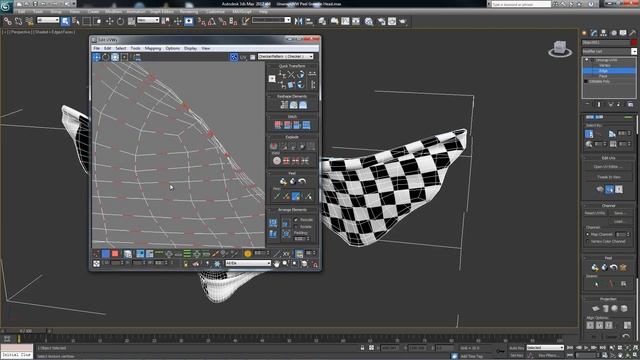640x360 pixels.
Task: Click the Mirror icon in the main toolbar
Action: [x=298, y=21]
